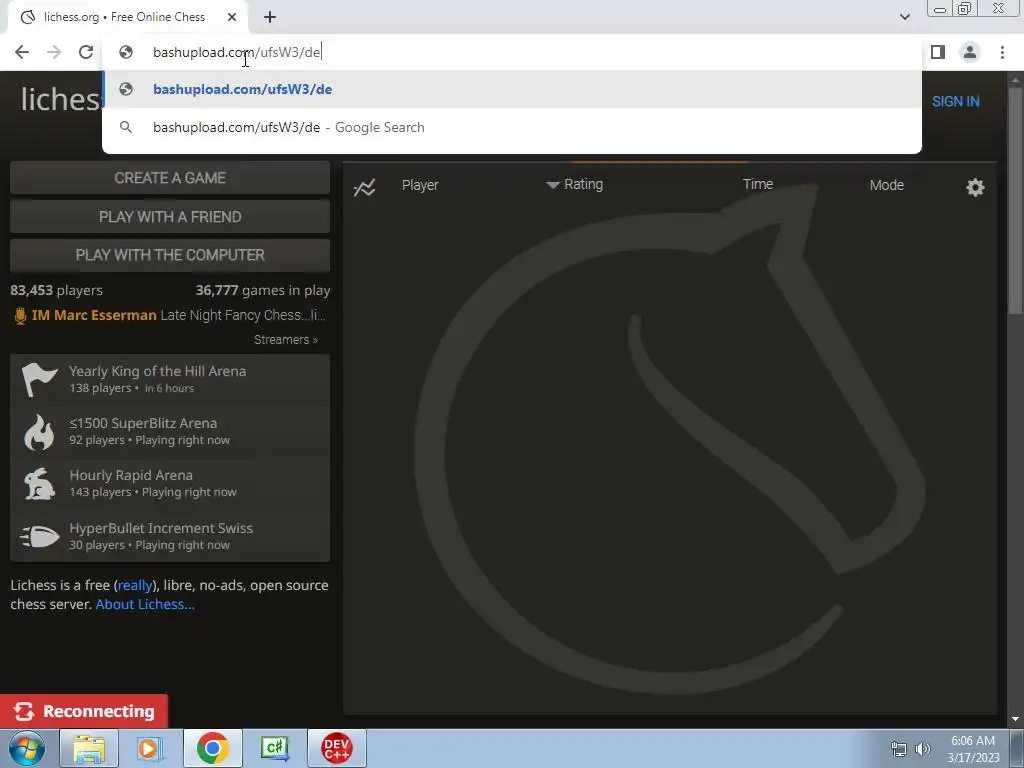Click the scrollbar up arrow
Viewport: 1024px width, 768px height.
tap(1015, 80)
